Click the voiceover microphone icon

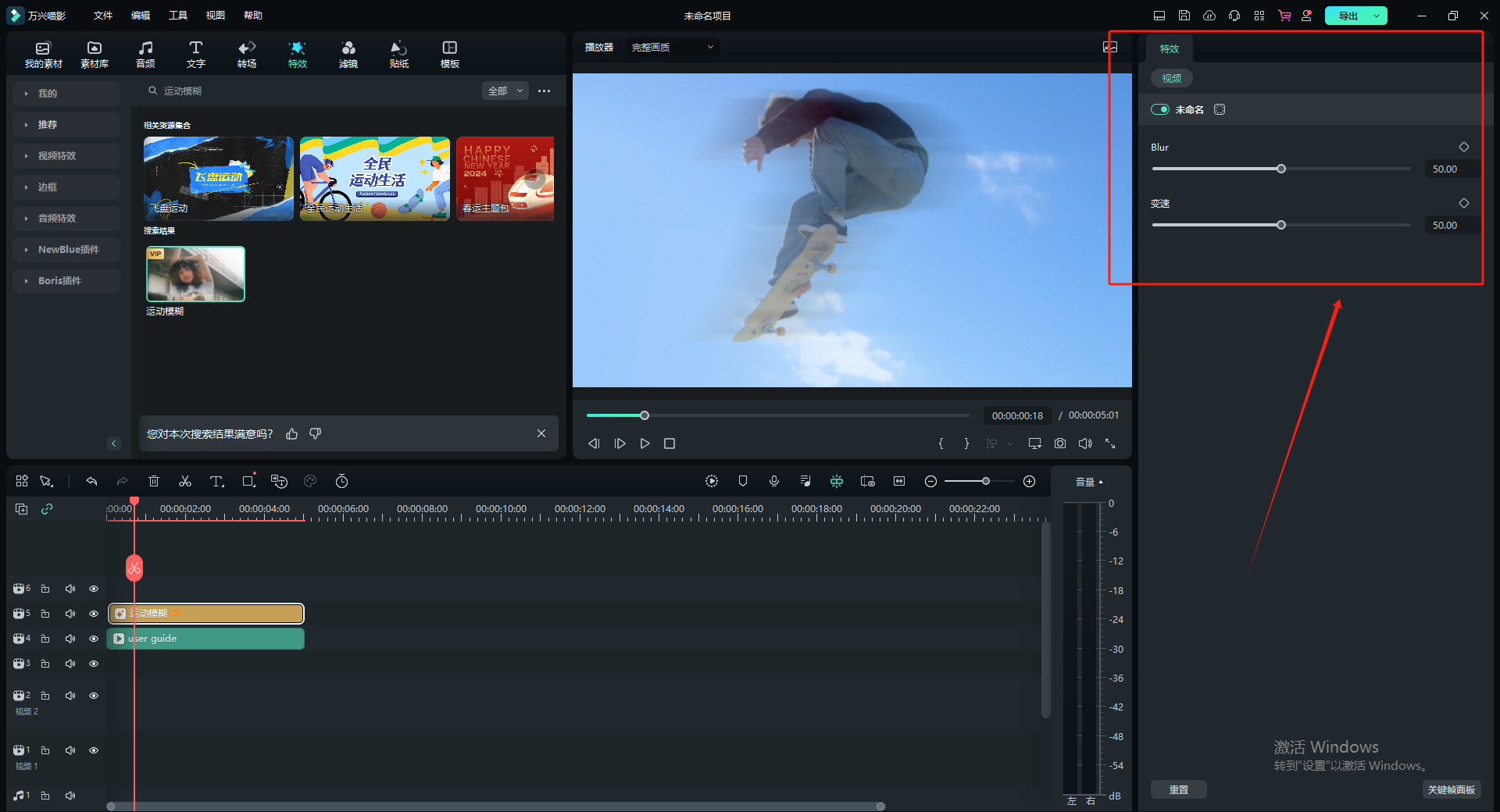(x=773, y=481)
